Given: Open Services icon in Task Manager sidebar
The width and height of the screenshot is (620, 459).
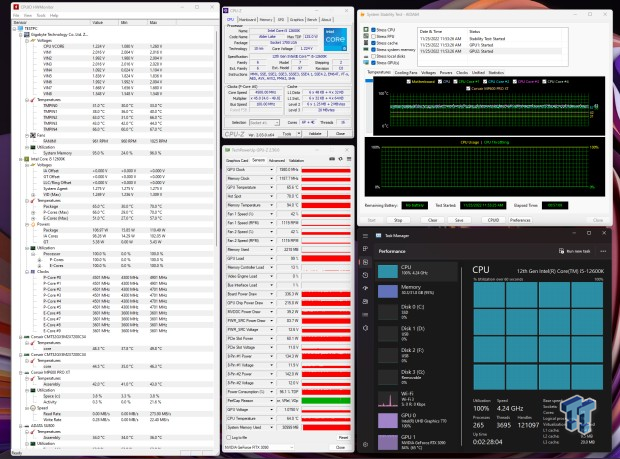Looking at the screenshot, I should pos(365,328).
